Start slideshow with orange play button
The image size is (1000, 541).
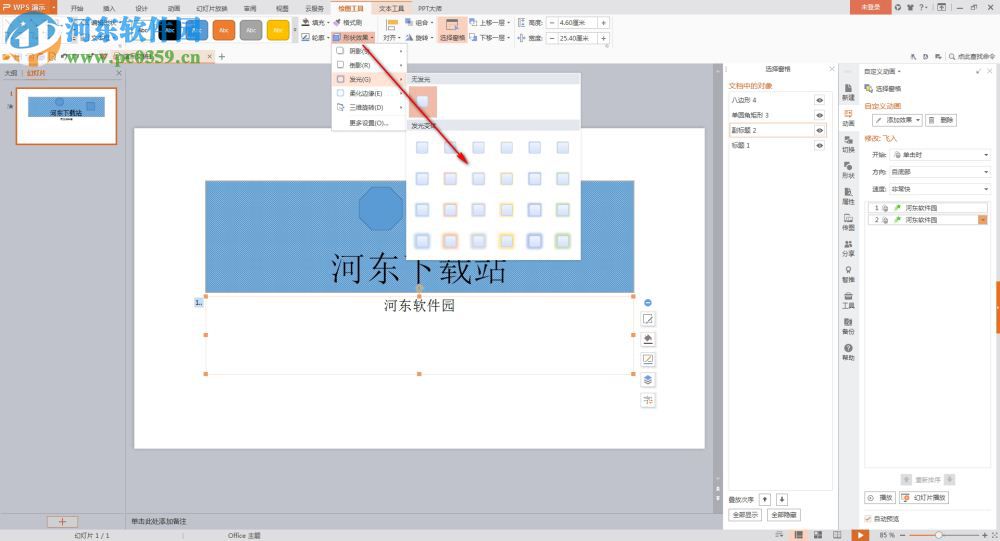[860, 535]
